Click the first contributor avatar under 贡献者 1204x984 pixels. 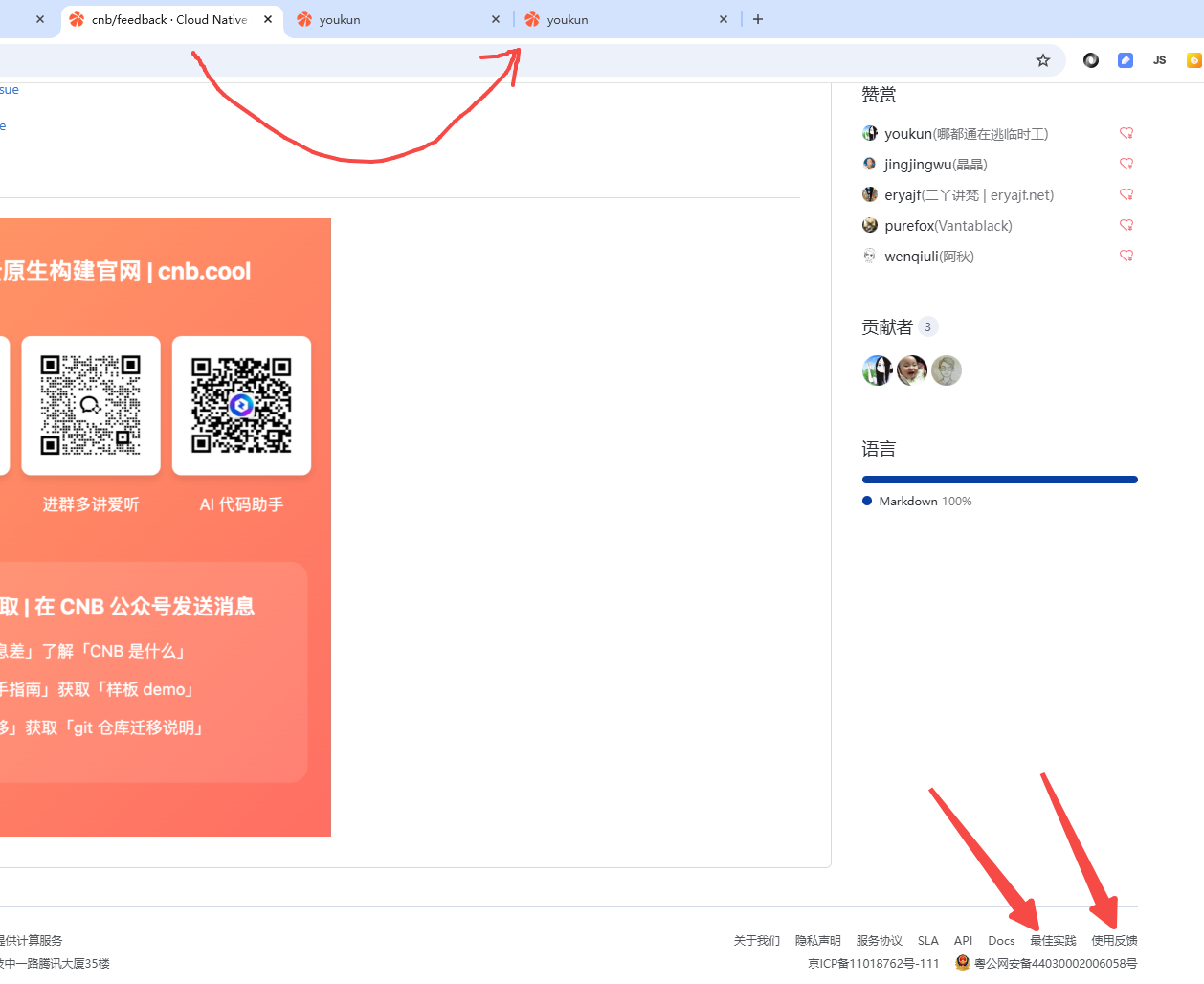point(878,369)
